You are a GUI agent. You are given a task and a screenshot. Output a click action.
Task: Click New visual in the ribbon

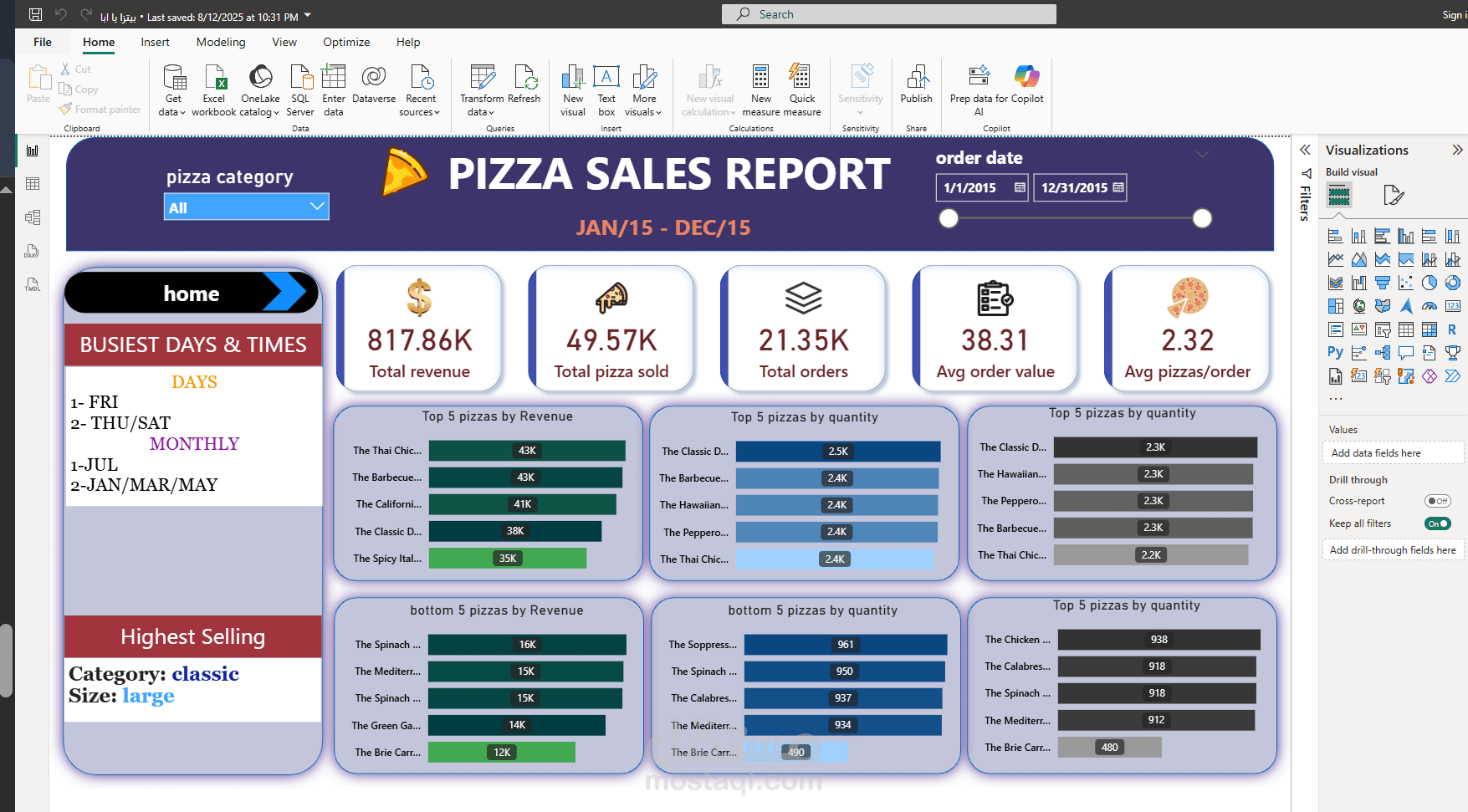573,90
